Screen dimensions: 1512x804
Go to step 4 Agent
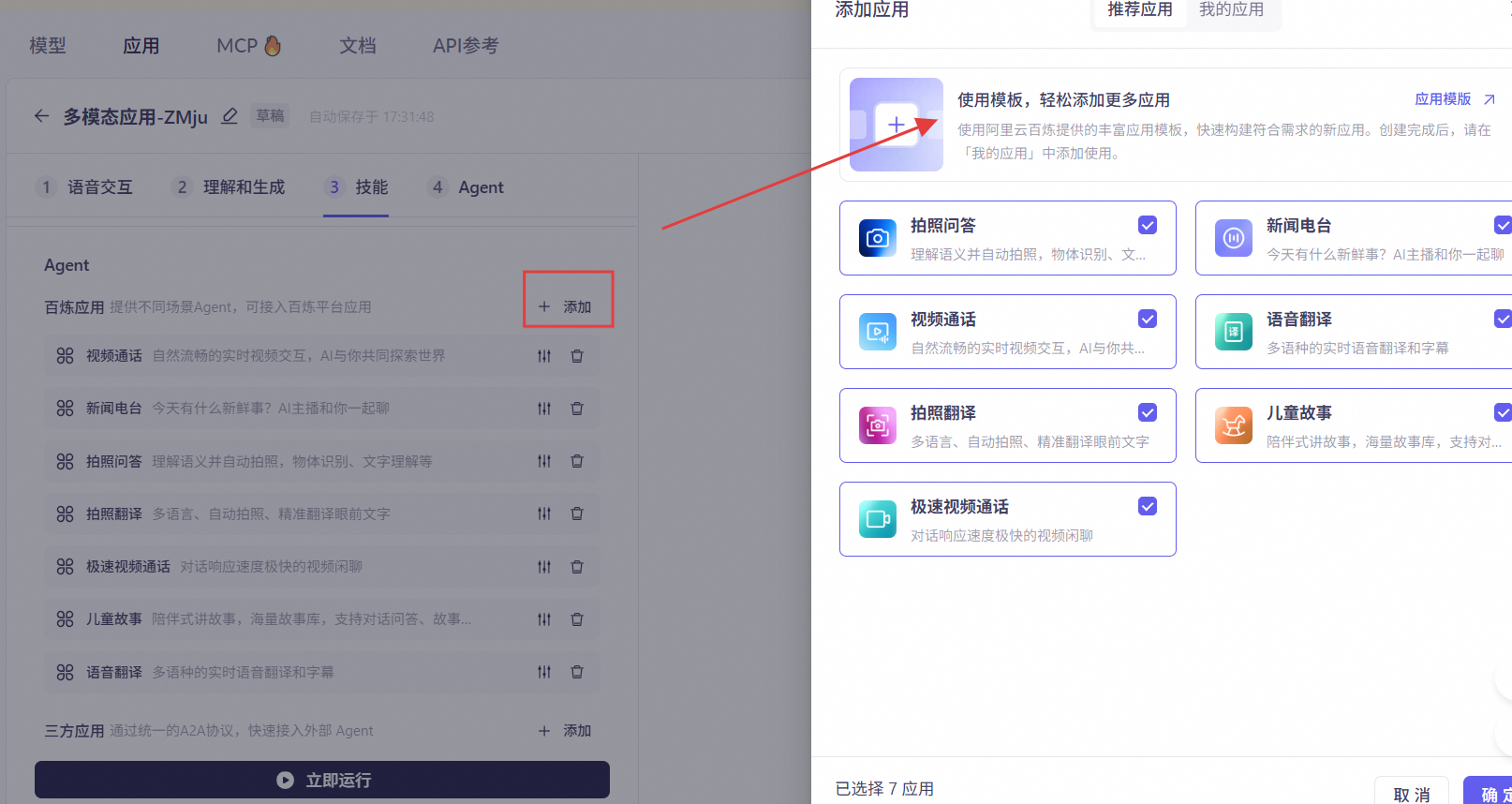pos(466,187)
